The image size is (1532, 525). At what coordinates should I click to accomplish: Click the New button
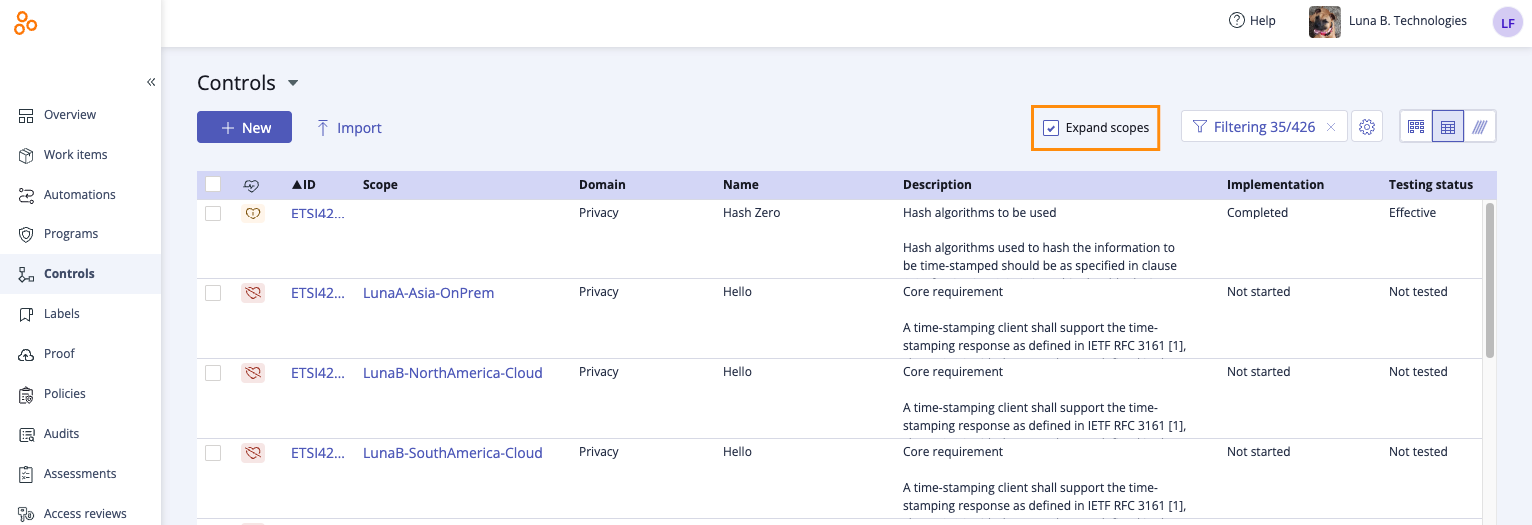[x=244, y=127]
